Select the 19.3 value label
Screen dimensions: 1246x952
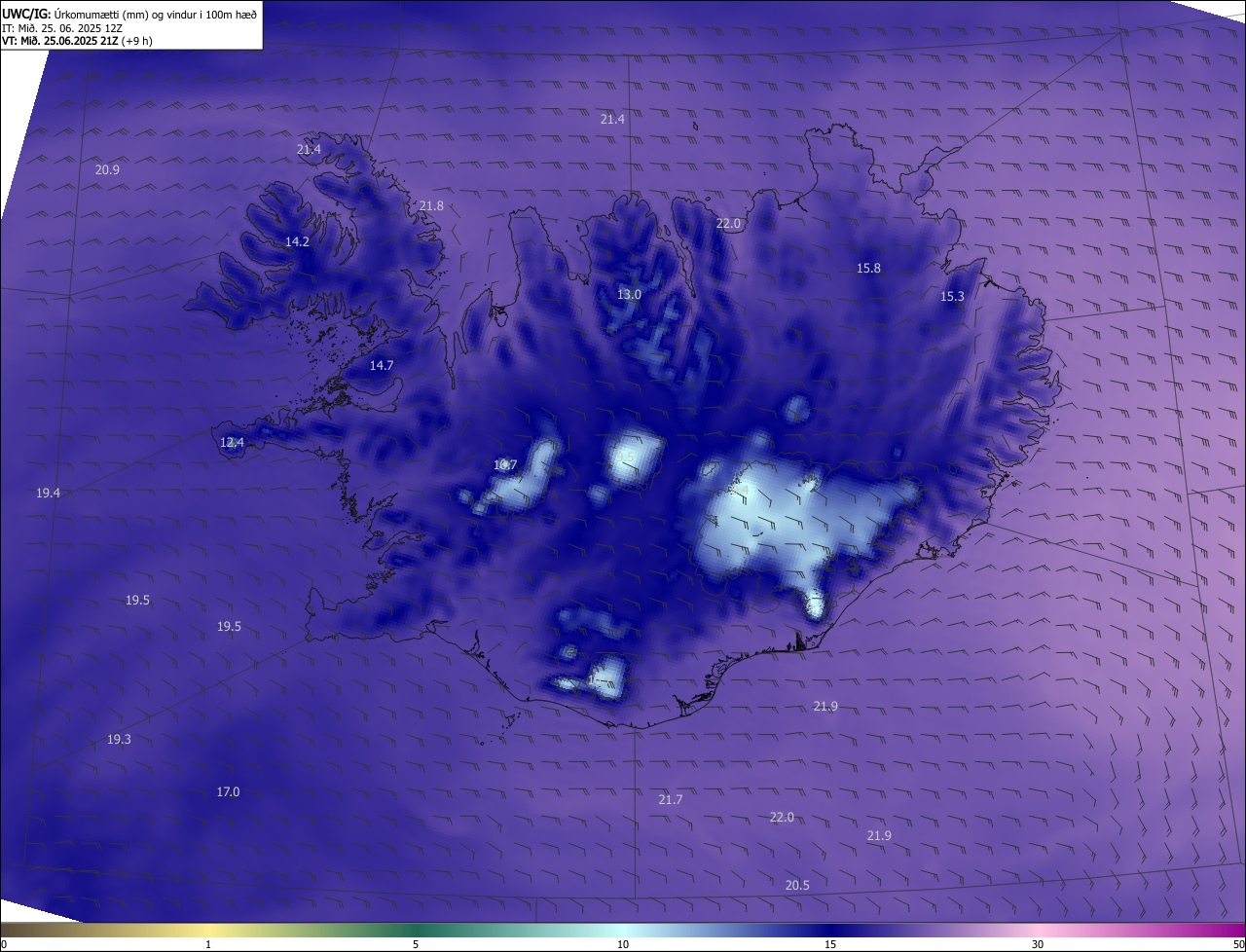(x=119, y=739)
